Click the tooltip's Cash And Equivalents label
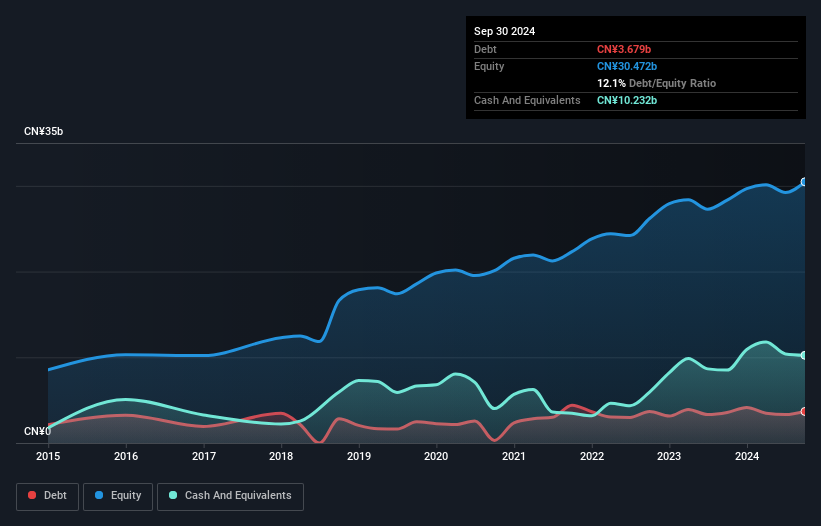The width and height of the screenshot is (821, 526). click(527, 100)
